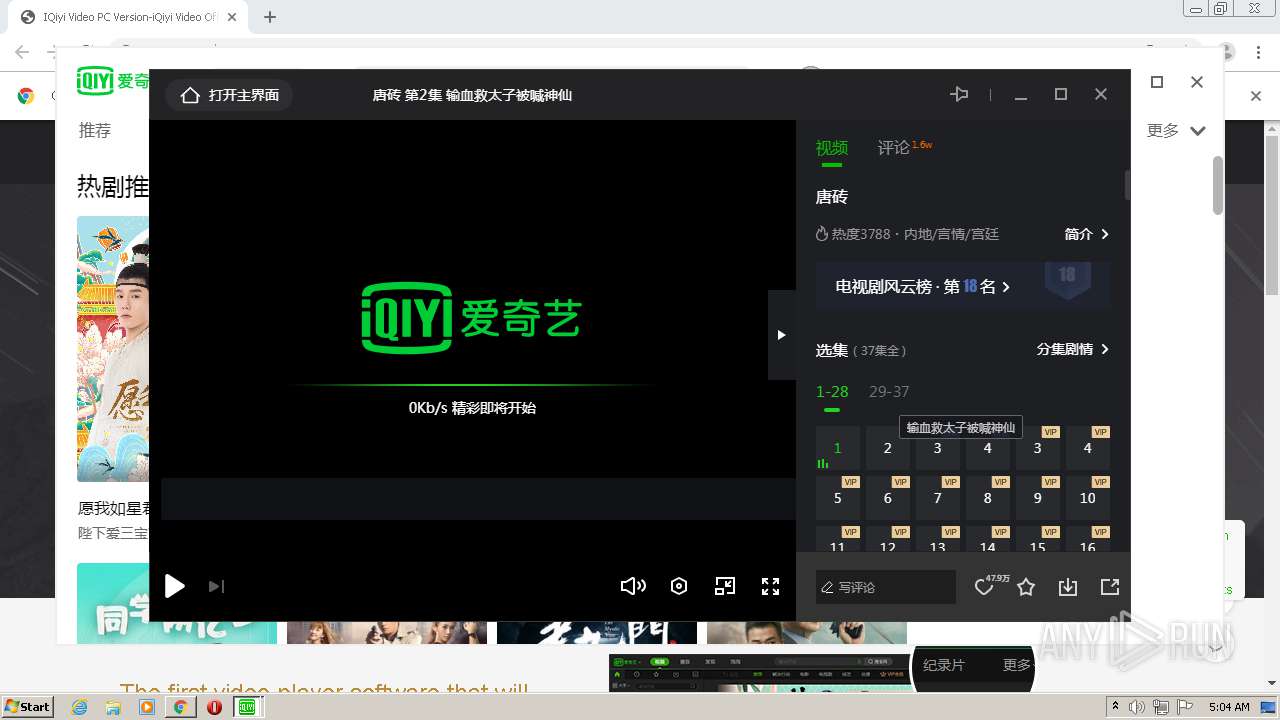Skip to the next episode
This screenshot has width=1280, height=720.
216,587
